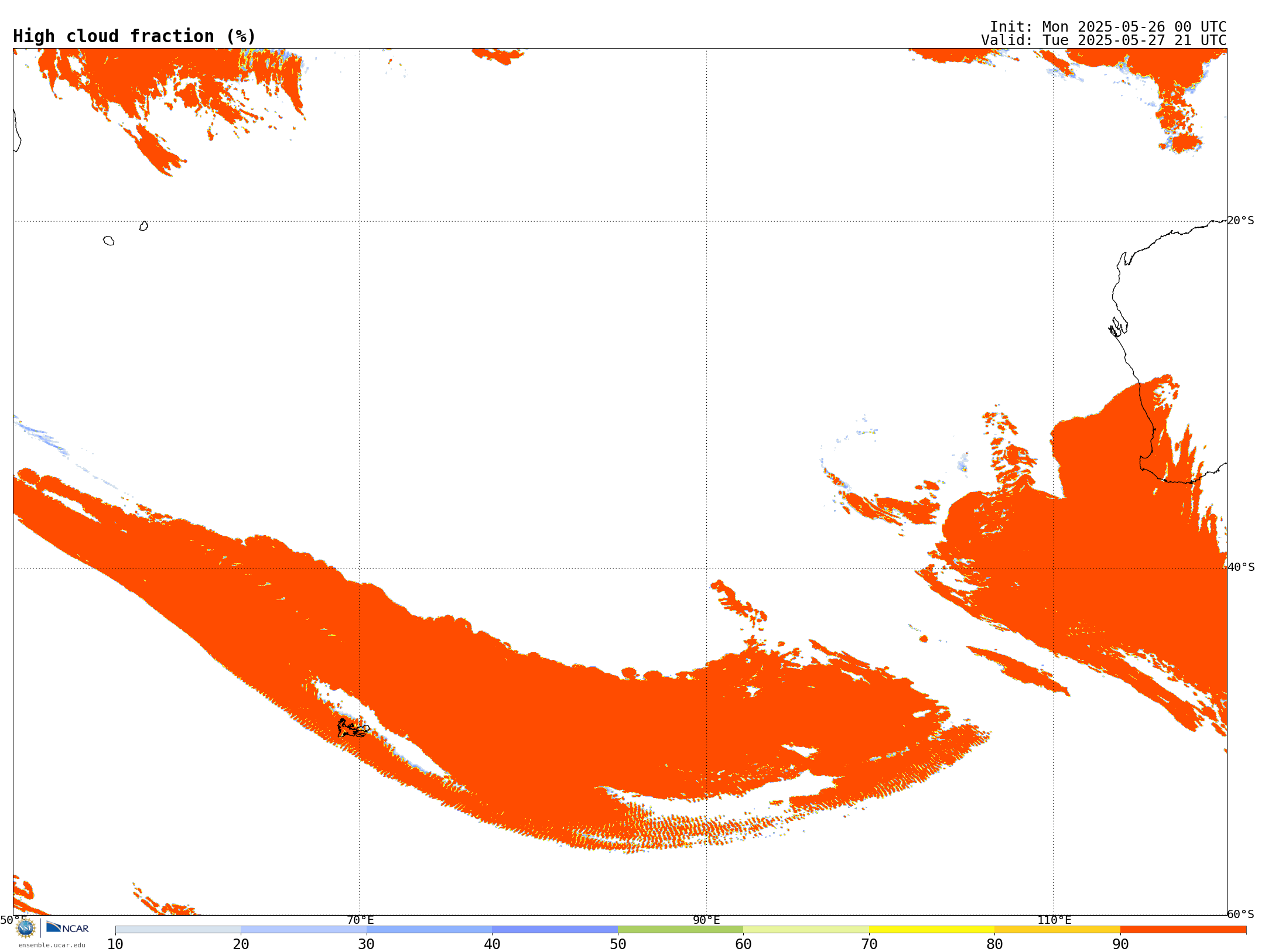Click colorbar tick label 50
1265x952 pixels.
(x=618, y=944)
